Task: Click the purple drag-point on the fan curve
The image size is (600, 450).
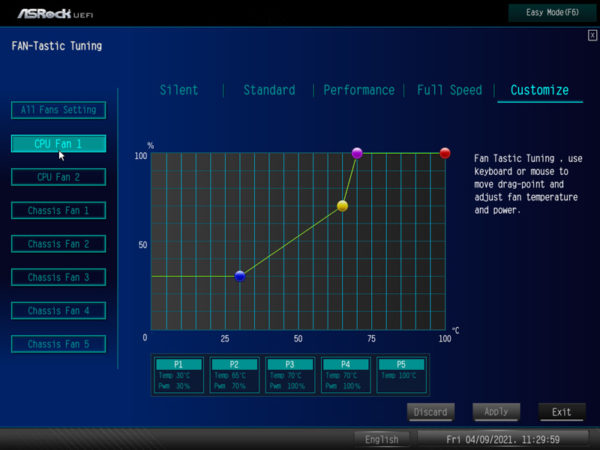Action: (357, 153)
